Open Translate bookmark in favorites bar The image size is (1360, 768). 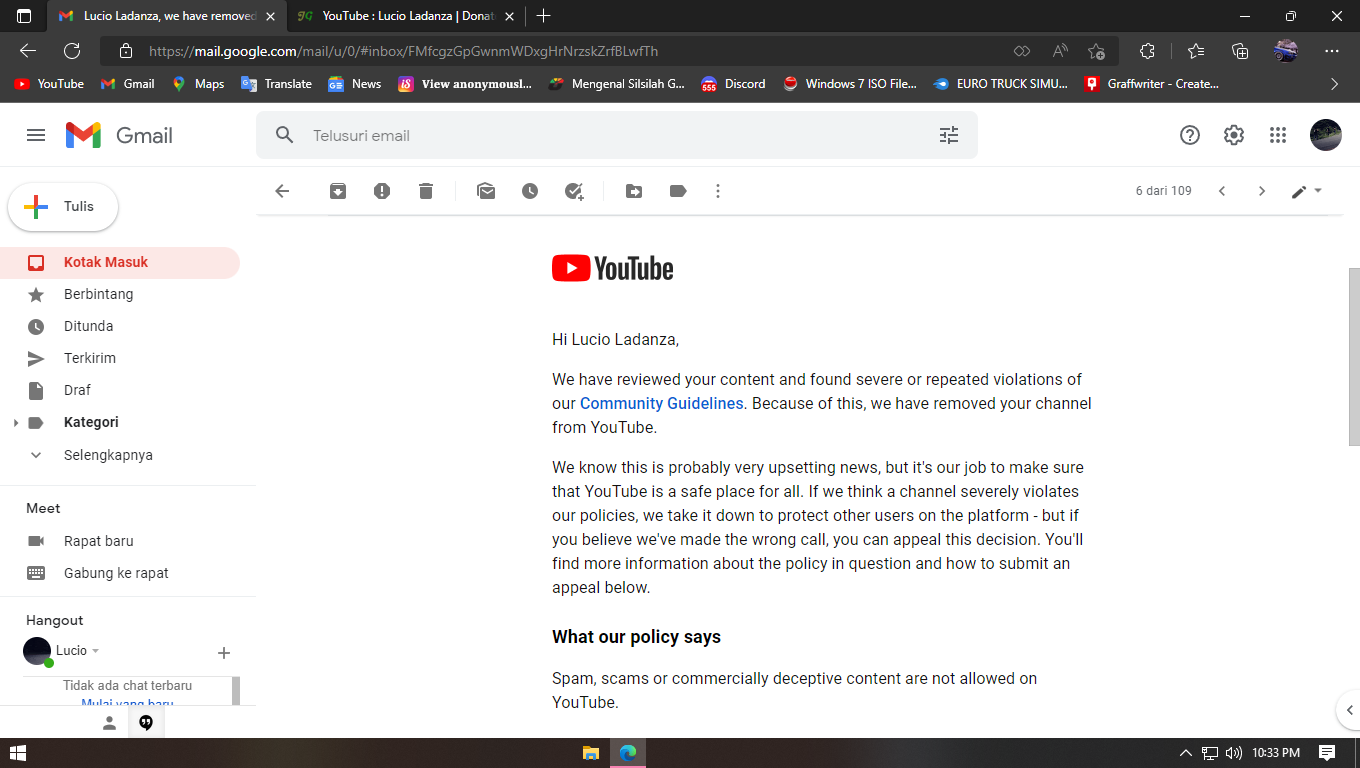click(x=277, y=84)
